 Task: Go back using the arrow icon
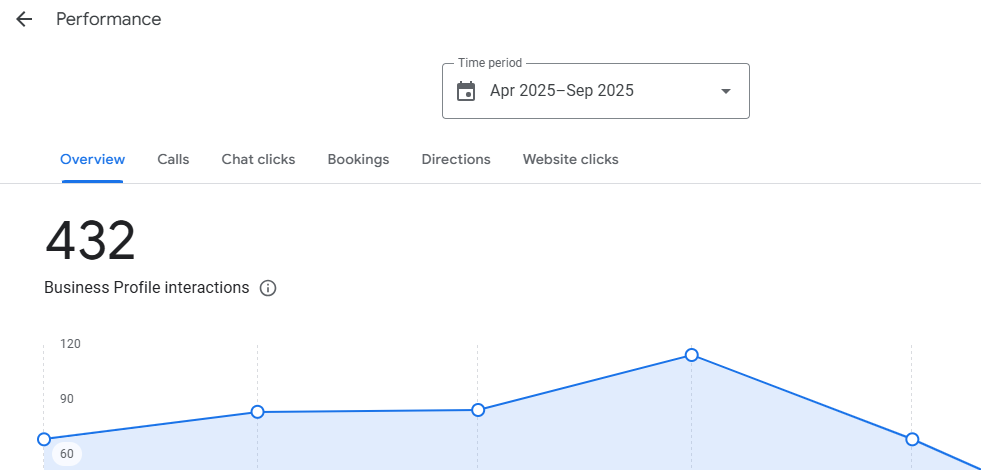click(x=24, y=19)
